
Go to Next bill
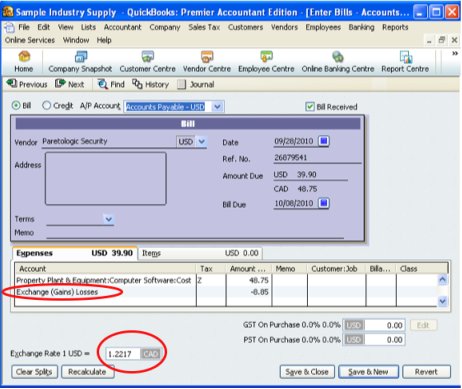70,84
